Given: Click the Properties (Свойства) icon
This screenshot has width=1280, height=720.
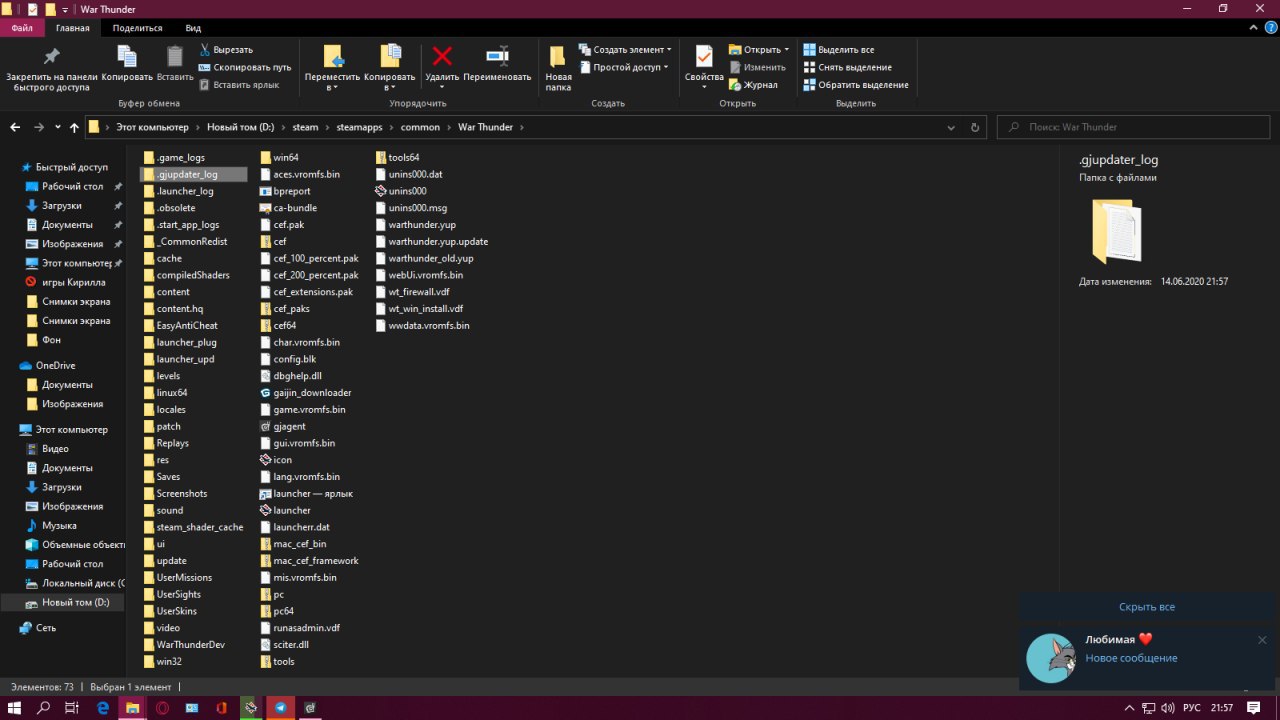Looking at the screenshot, I should 704,56.
